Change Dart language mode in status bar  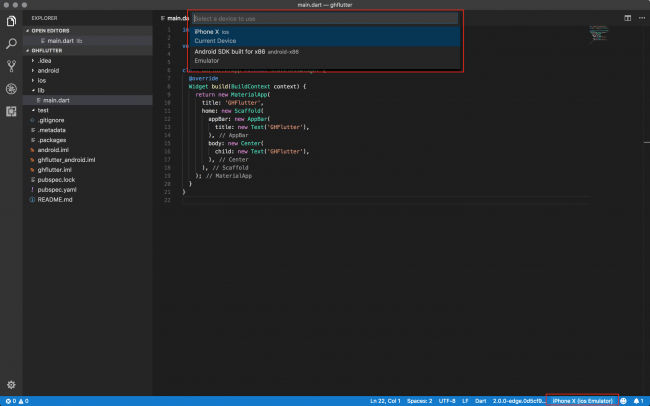click(x=479, y=400)
